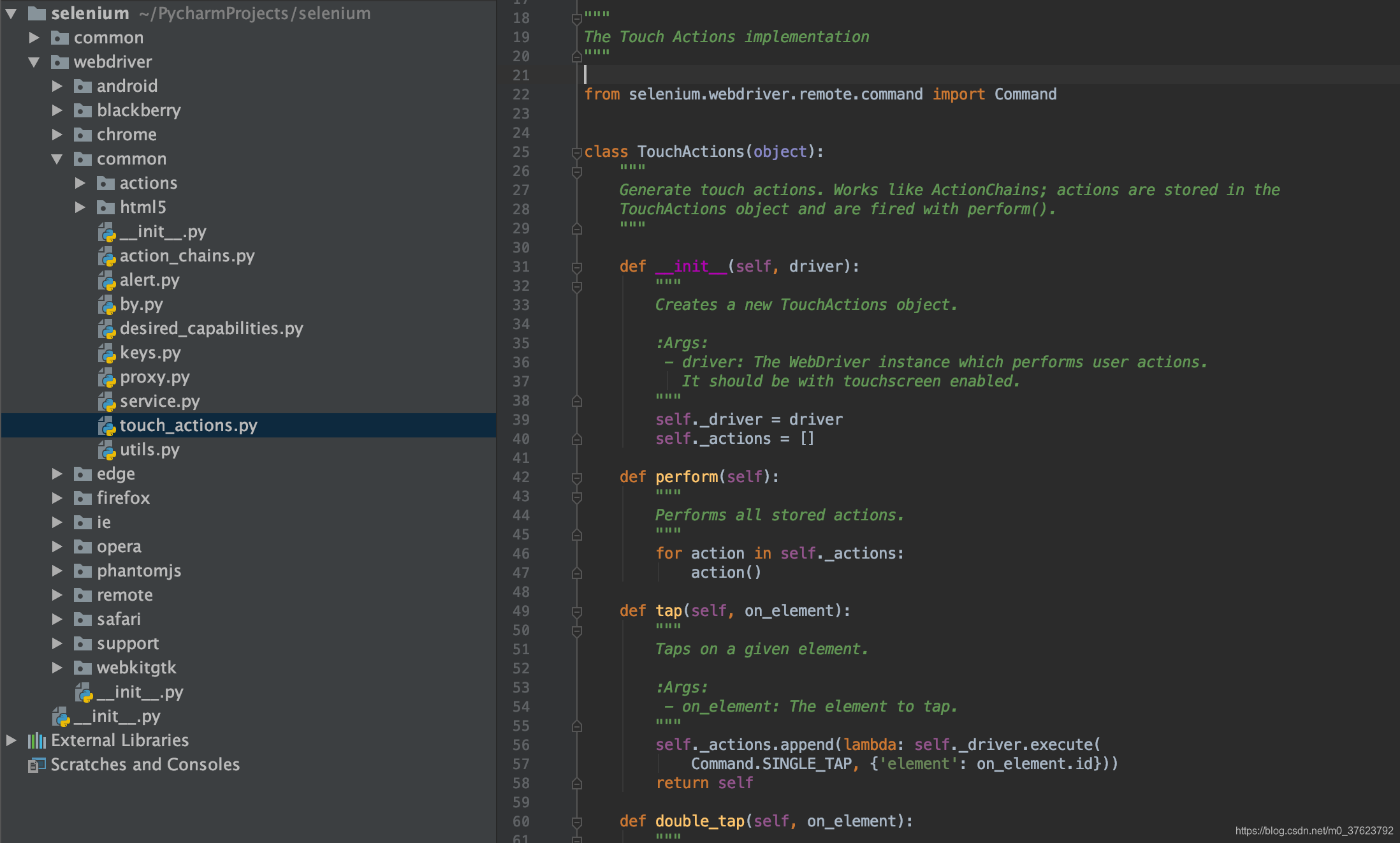Viewport: 1400px width, 843px height.
Task: Click the proxy.py Python file icon
Action: [x=106, y=378]
